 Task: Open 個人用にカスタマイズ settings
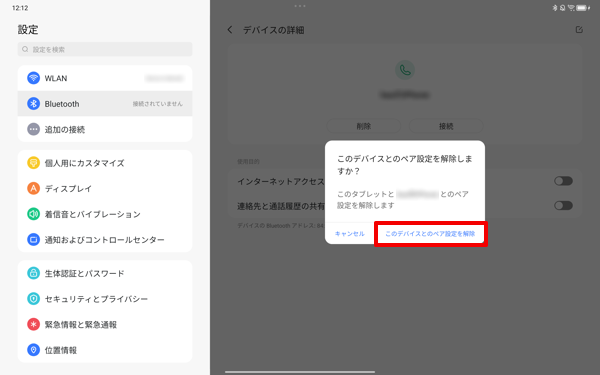coord(105,163)
